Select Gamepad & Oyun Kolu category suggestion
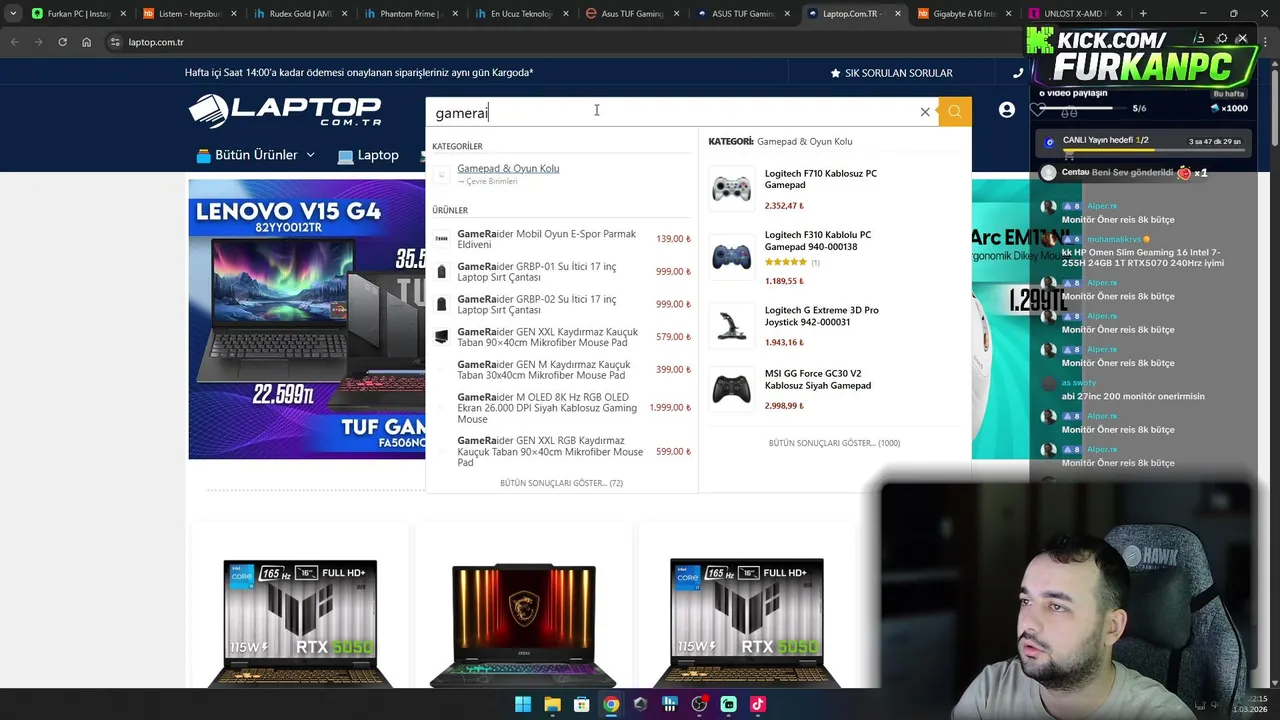 click(508, 168)
